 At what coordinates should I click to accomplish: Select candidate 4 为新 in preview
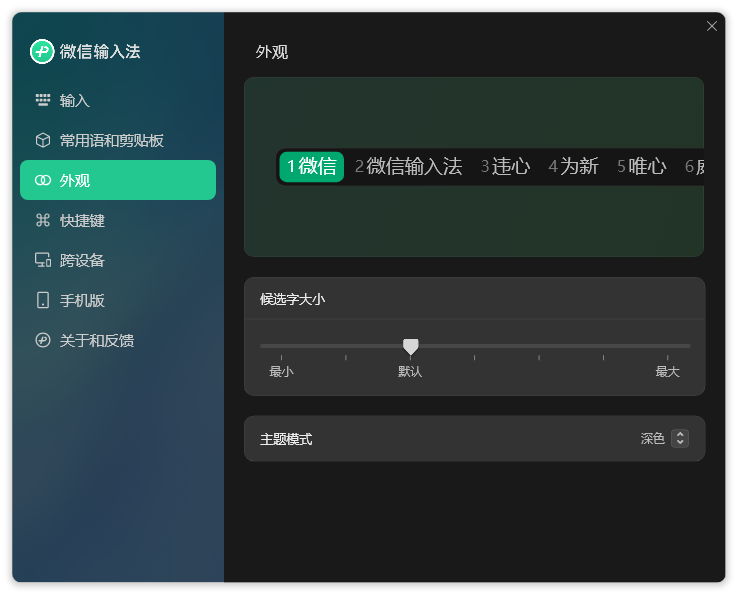click(x=573, y=167)
